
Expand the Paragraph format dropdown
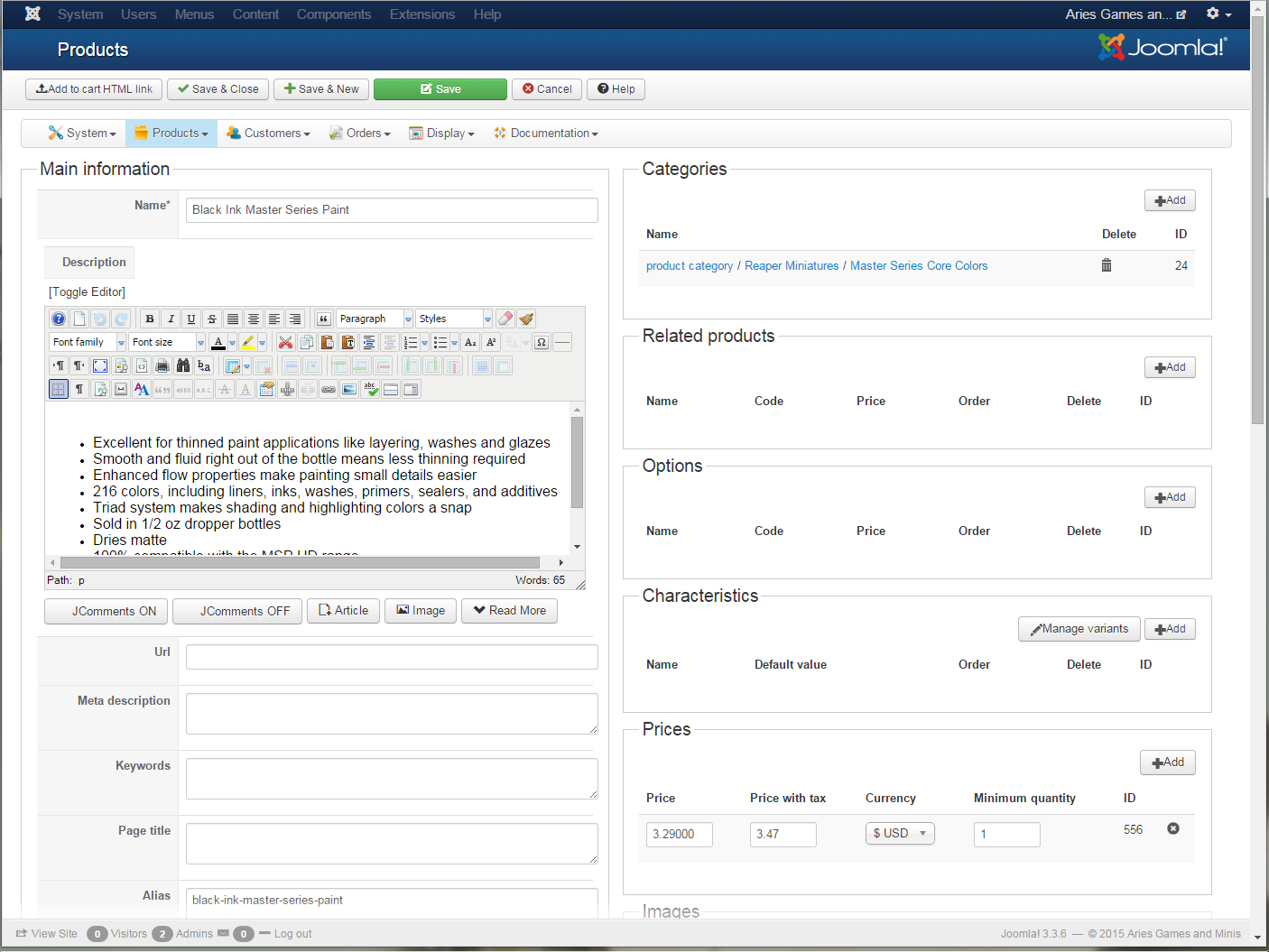pos(375,319)
